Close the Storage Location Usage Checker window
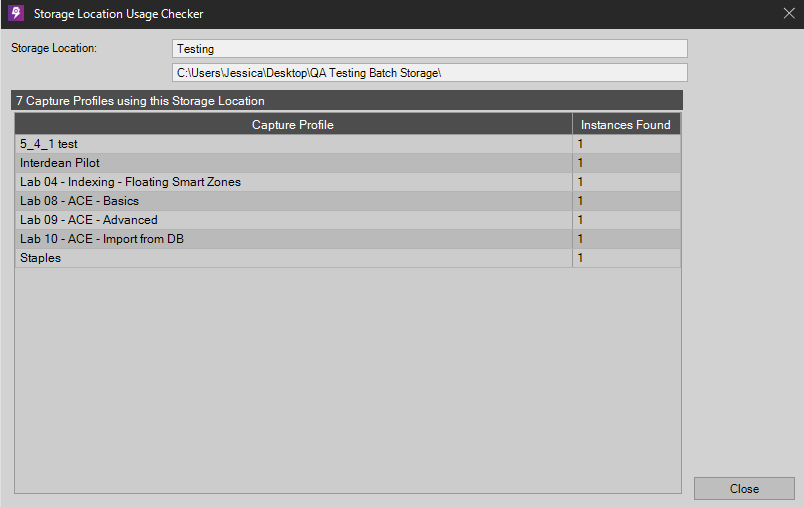The width and height of the screenshot is (804, 507). tap(789, 13)
